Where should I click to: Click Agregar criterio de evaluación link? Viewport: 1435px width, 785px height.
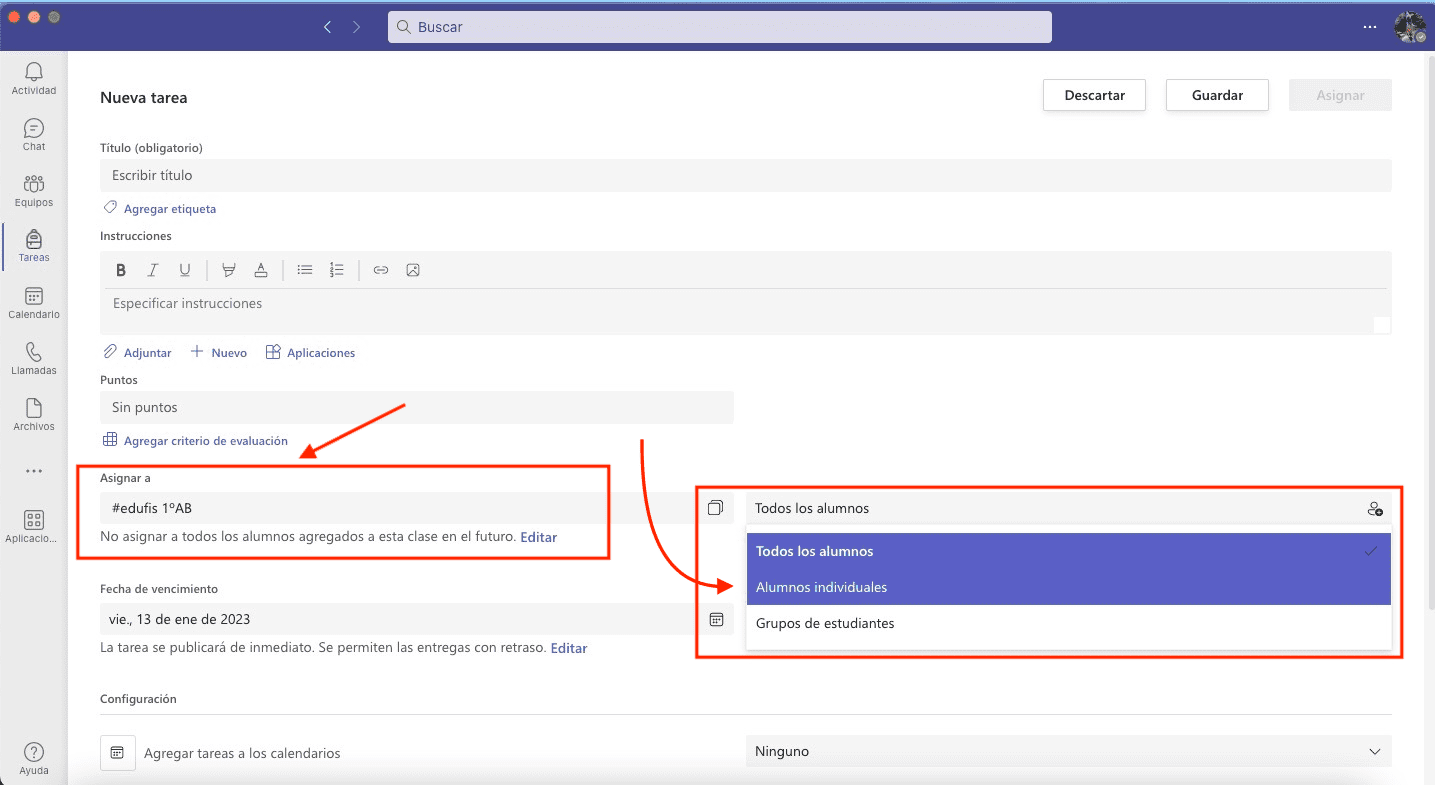click(x=205, y=441)
